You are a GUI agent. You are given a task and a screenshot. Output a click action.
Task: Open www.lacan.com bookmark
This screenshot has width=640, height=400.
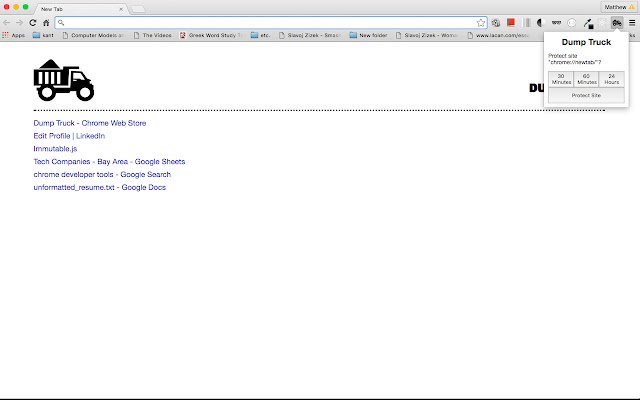499,36
